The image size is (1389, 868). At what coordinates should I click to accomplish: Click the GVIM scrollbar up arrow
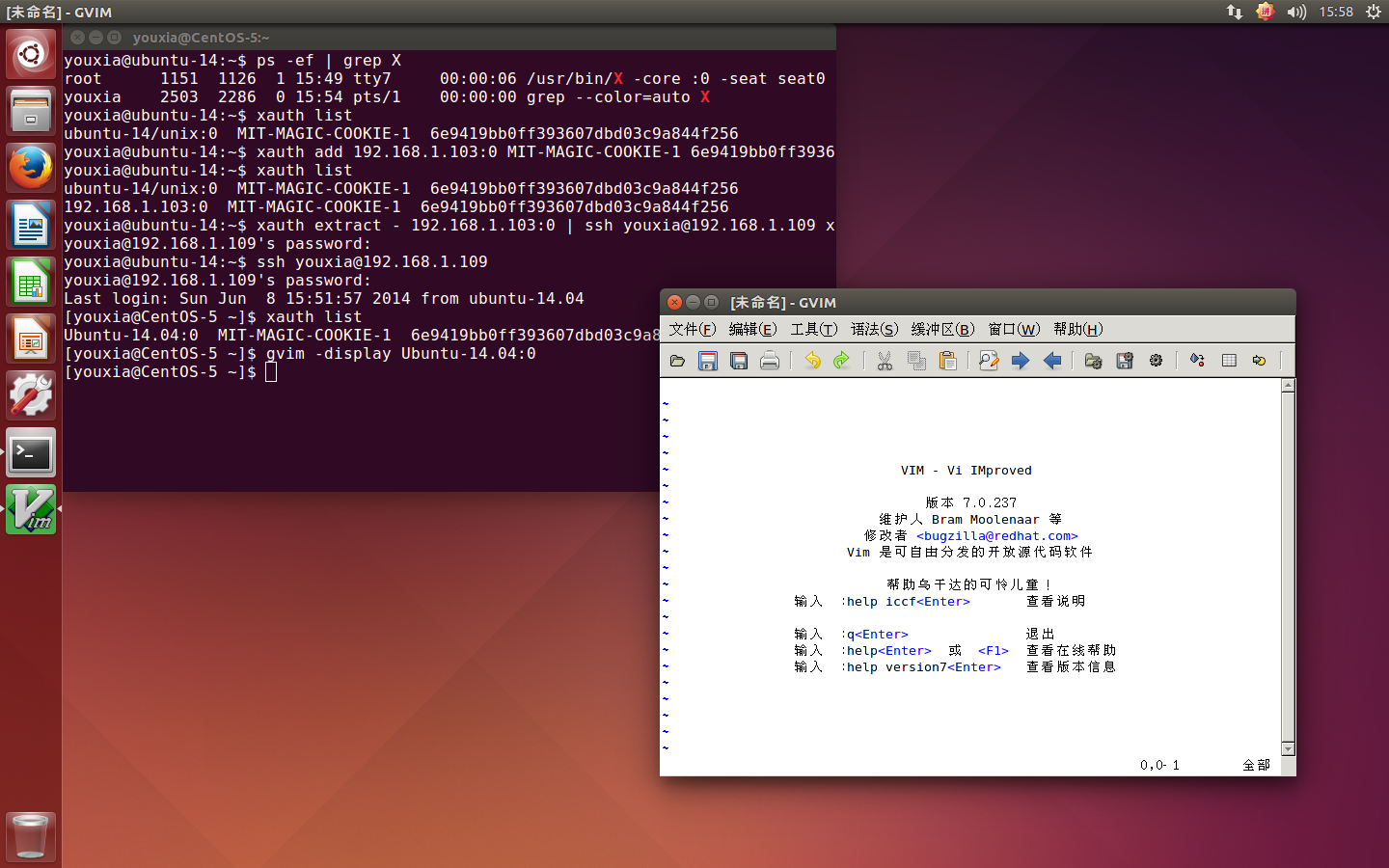1288,386
